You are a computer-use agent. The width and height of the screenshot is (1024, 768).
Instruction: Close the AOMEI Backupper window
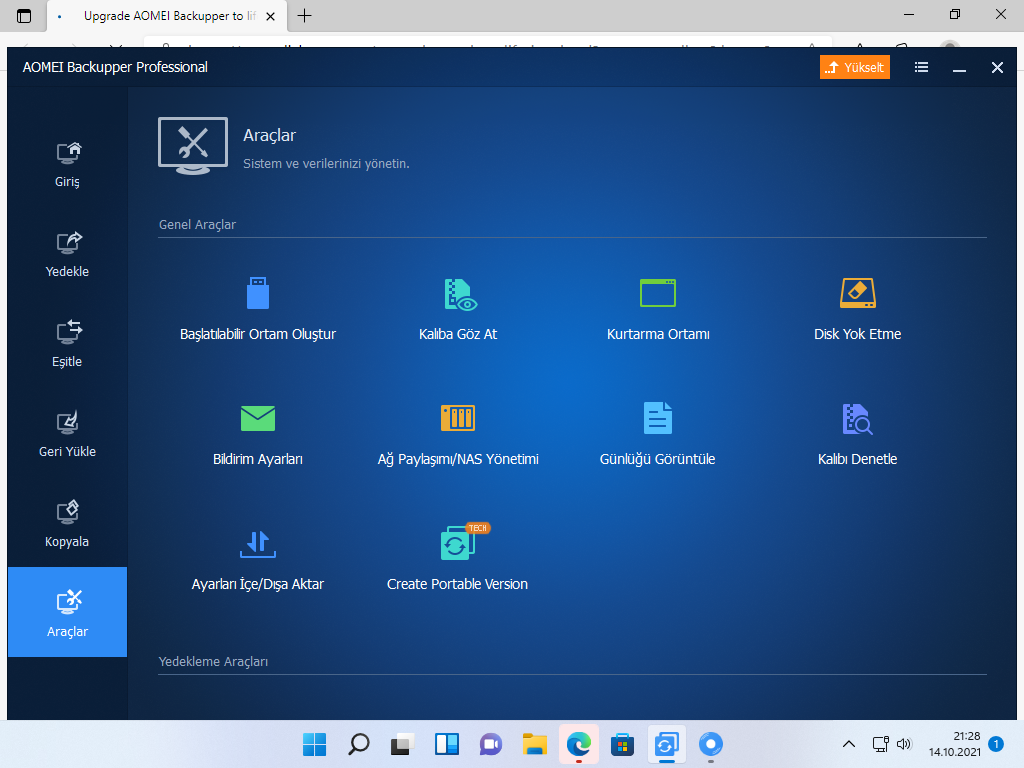point(997,67)
